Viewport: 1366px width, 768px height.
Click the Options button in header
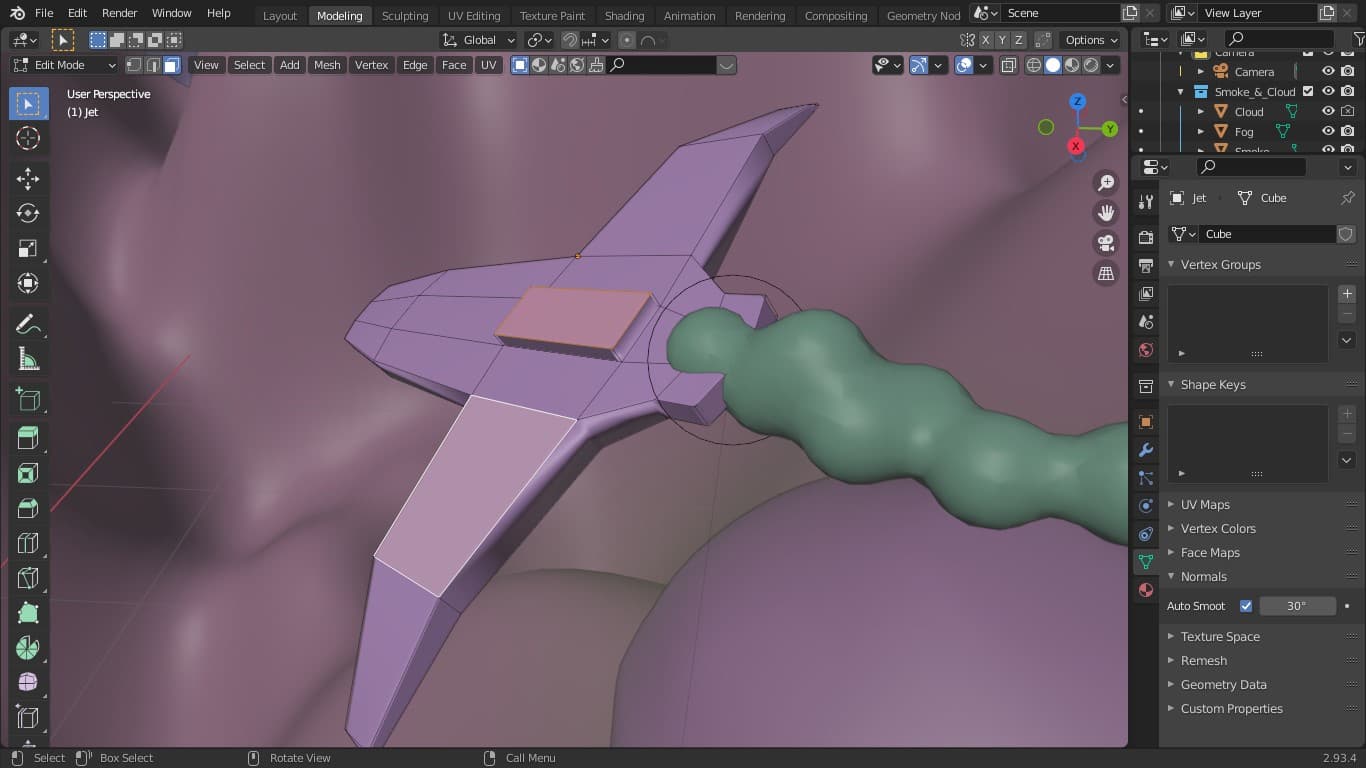point(1091,40)
